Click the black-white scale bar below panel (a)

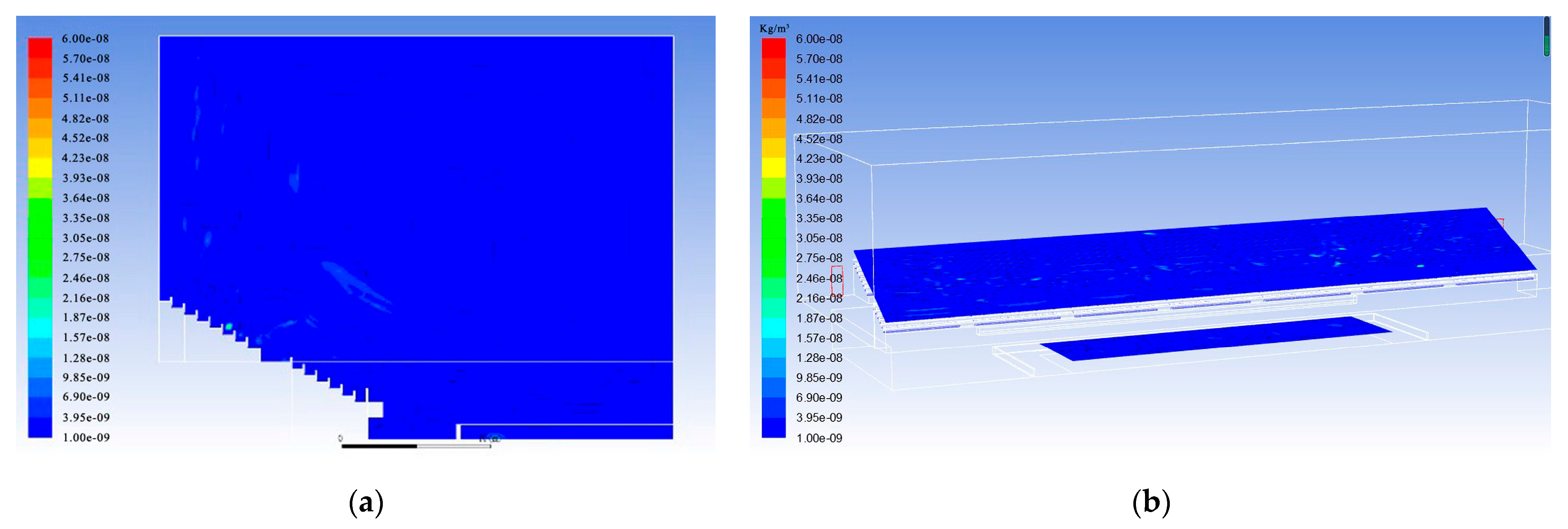(416, 446)
